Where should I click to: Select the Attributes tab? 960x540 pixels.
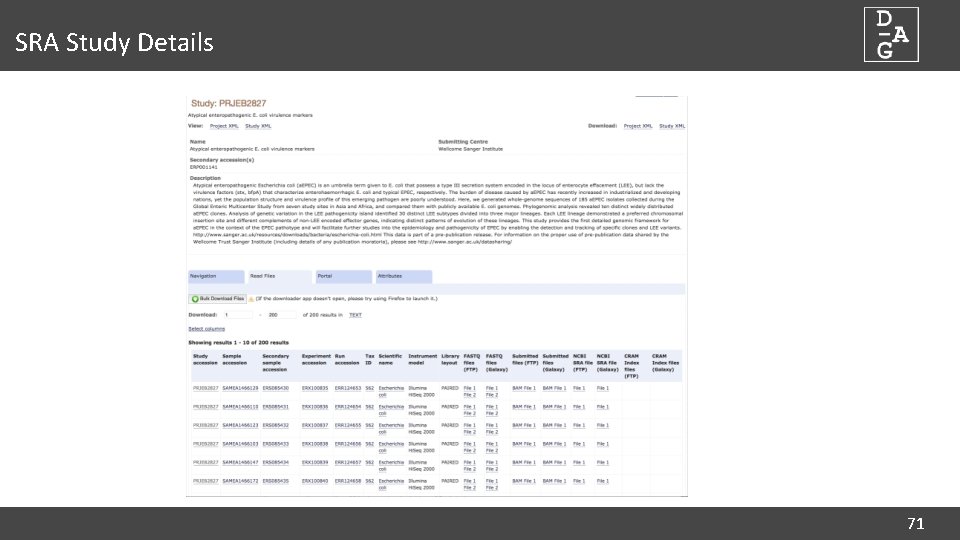pyautogui.click(x=403, y=276)
